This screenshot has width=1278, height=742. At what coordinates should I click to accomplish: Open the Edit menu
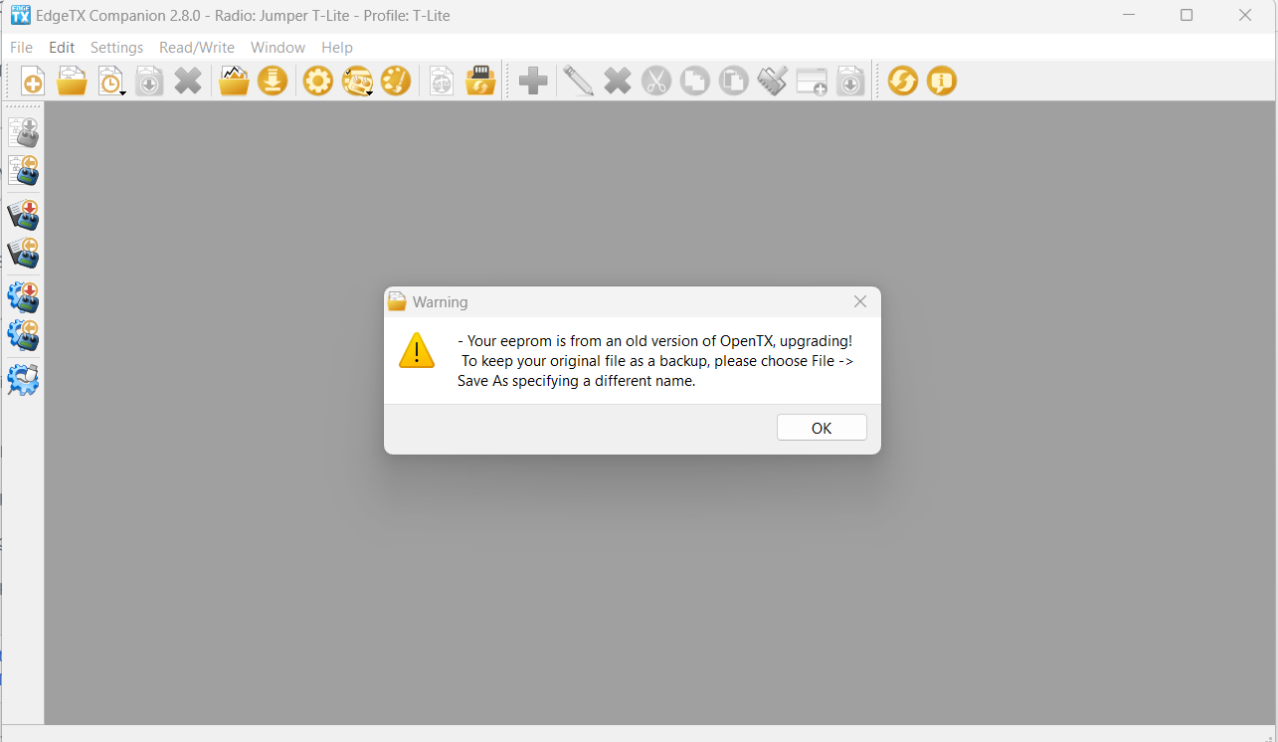pyautogui.click(x=62, y=47)
